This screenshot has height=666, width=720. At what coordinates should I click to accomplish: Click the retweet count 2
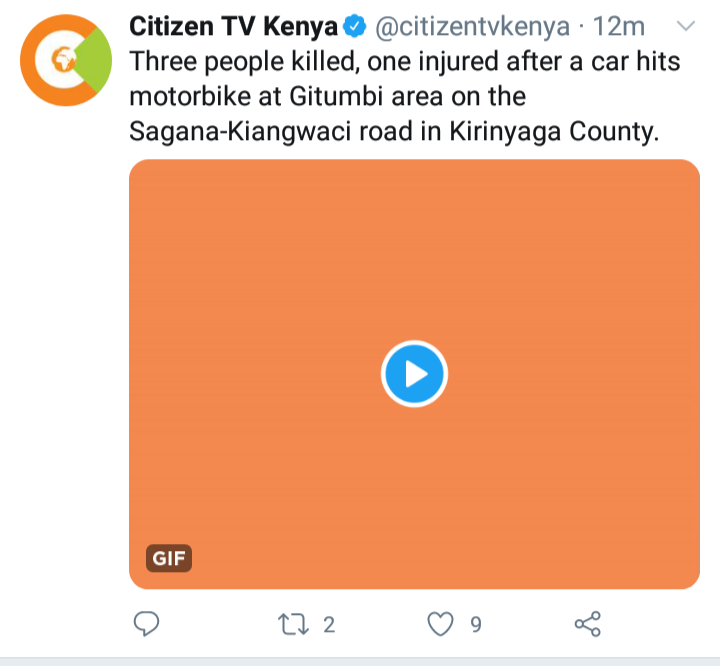329,625
